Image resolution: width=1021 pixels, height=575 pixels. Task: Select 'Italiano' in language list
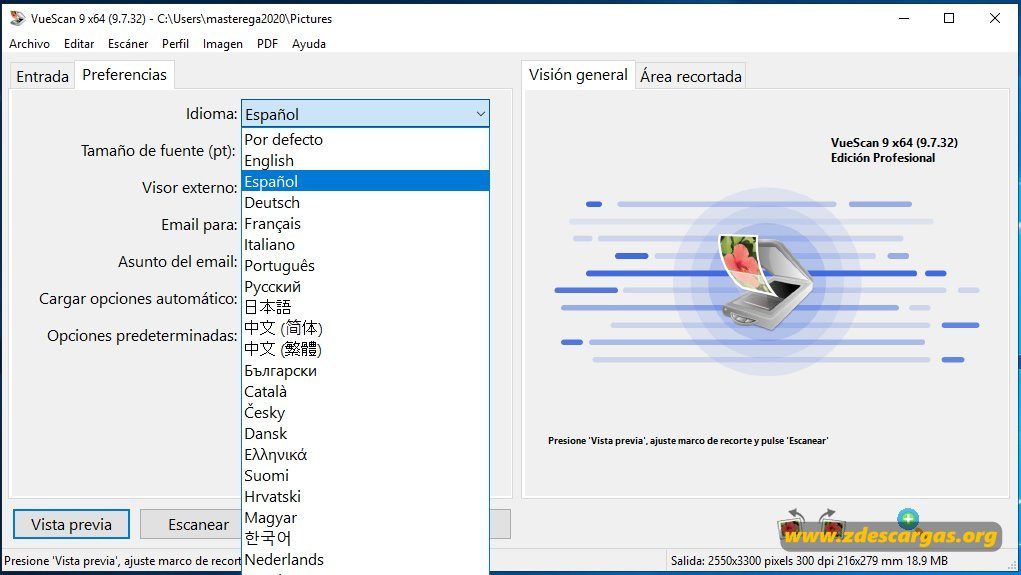[365, 244]
